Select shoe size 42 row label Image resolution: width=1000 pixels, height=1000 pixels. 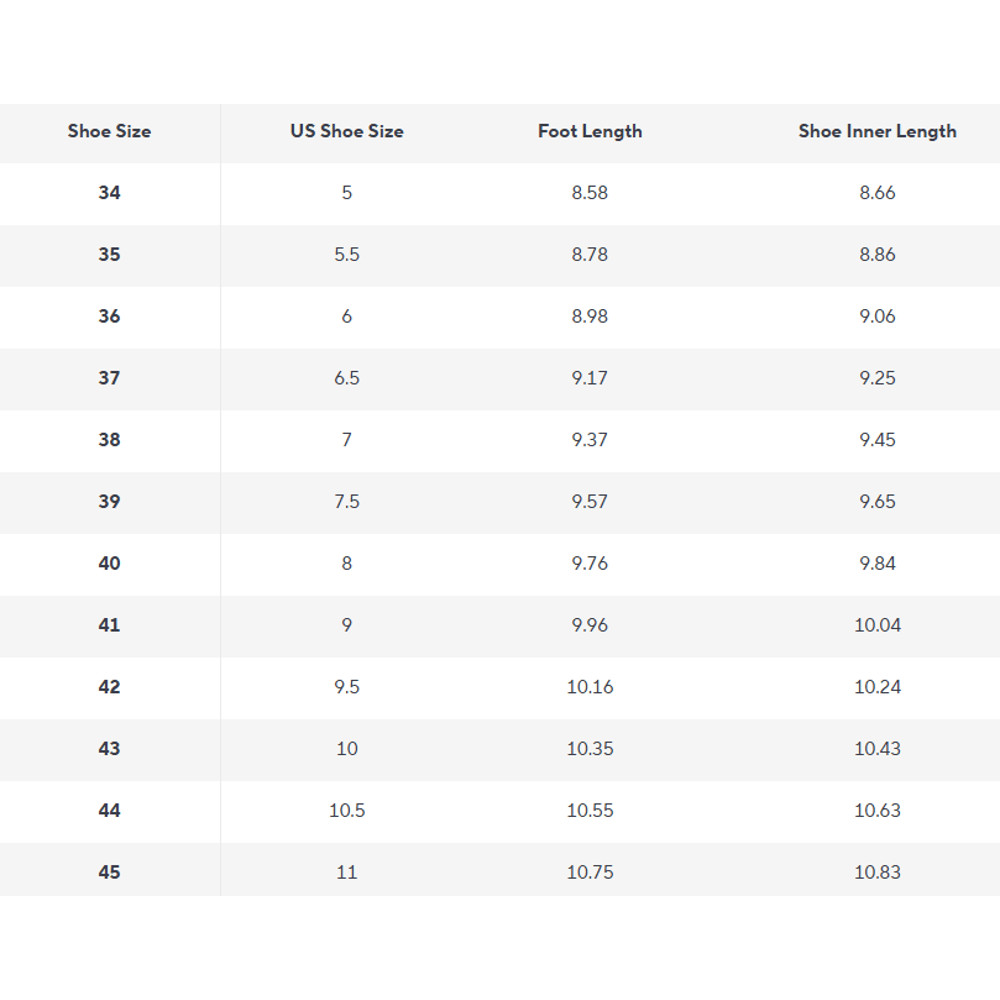pyautogui.click(x=109, y=687)
